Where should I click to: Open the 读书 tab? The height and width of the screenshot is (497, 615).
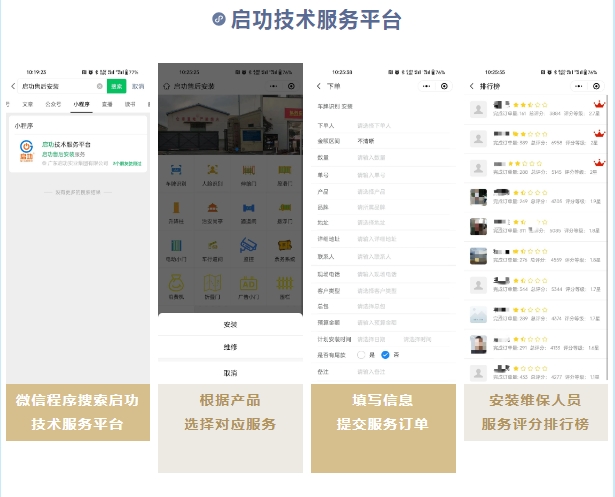coord(130,104)
